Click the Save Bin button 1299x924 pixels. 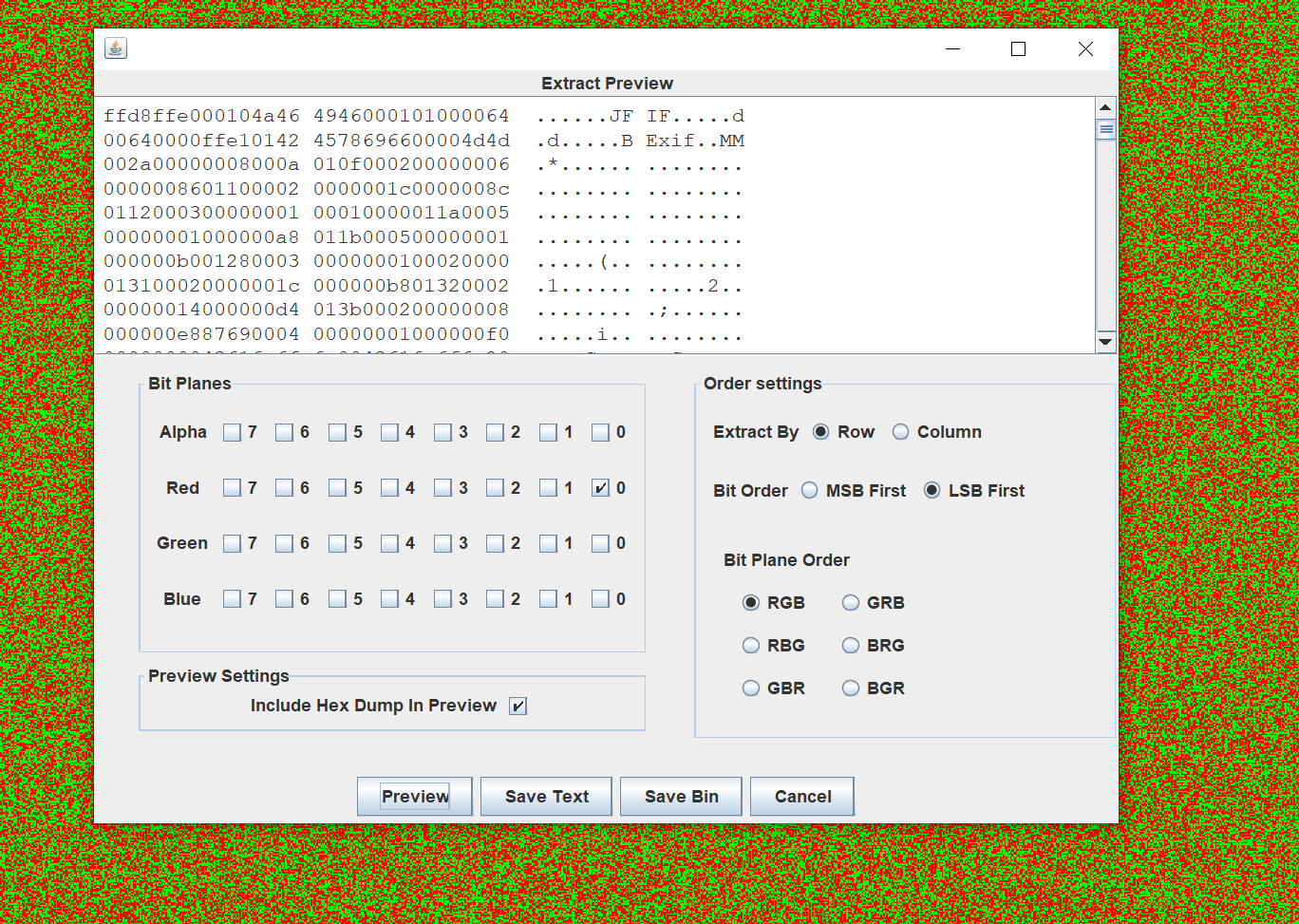point(682,796)
